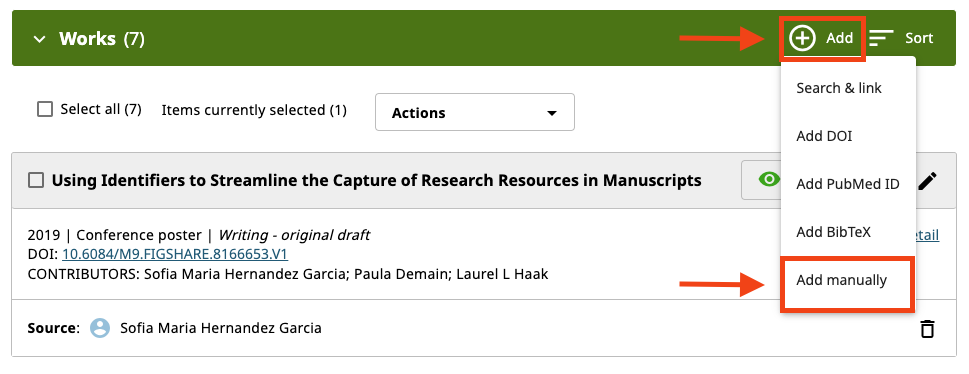This screenshot has height=374, width=969.
Task: Collapse the Works section chevron
Action: tap(40, 39)
